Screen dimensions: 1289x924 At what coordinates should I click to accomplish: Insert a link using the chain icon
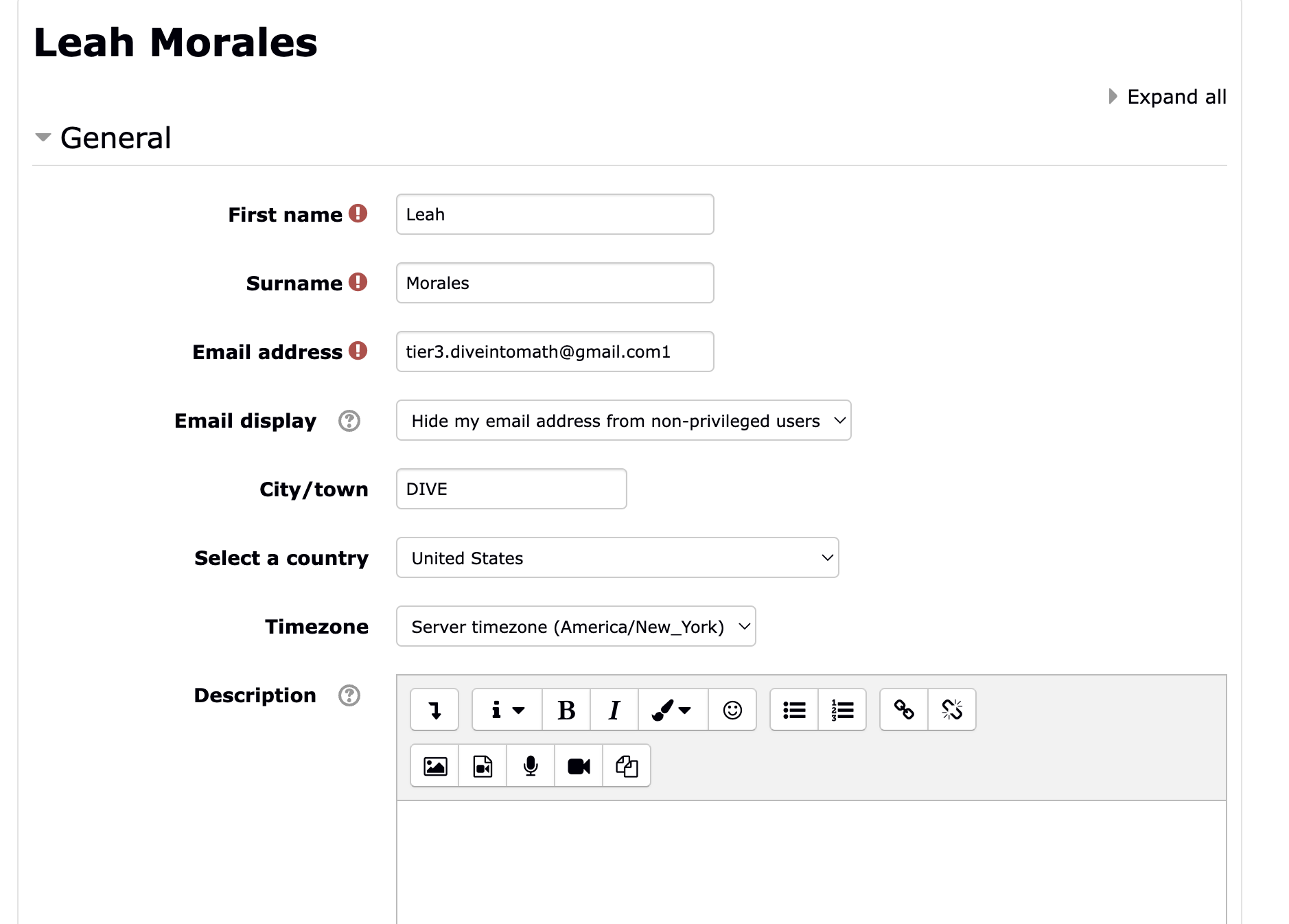coord(904,710)
